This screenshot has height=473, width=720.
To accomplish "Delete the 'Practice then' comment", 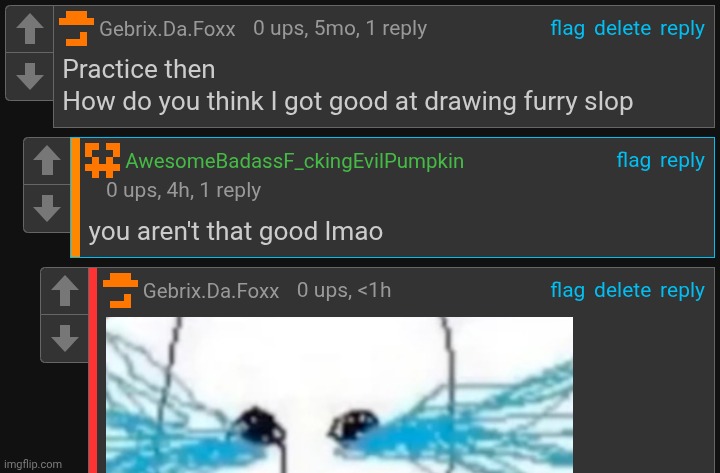I will coord(622,28).
